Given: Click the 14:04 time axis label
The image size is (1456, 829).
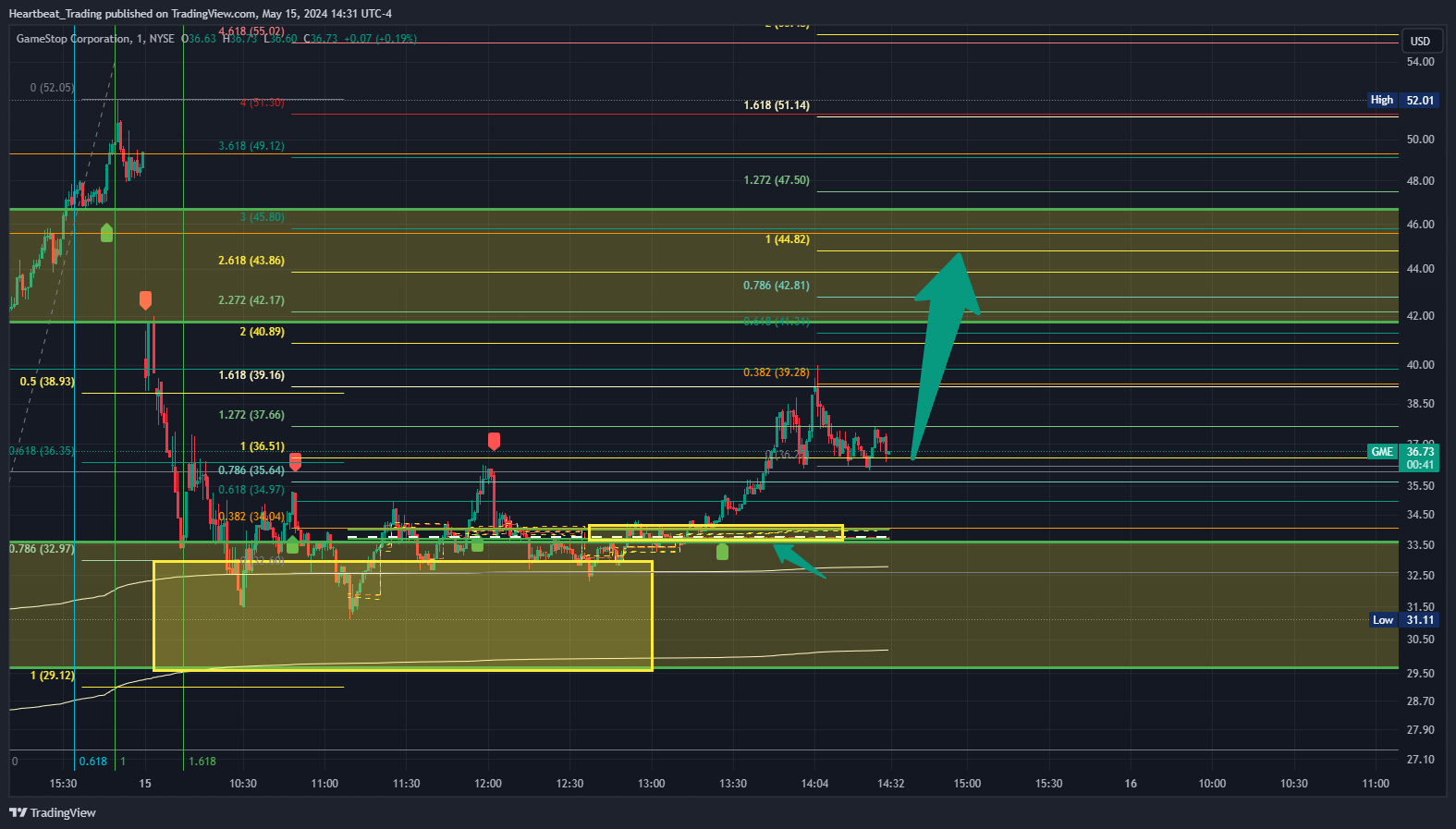Looking at the screenshot, I should click(x=814, y=784).
